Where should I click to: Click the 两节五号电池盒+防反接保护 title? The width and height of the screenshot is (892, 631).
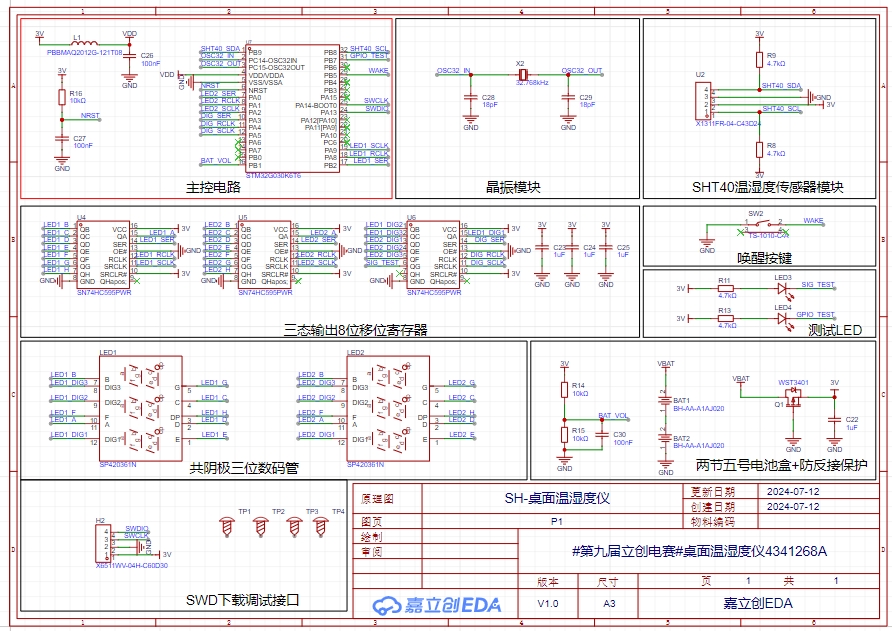(x=781, y=465)
